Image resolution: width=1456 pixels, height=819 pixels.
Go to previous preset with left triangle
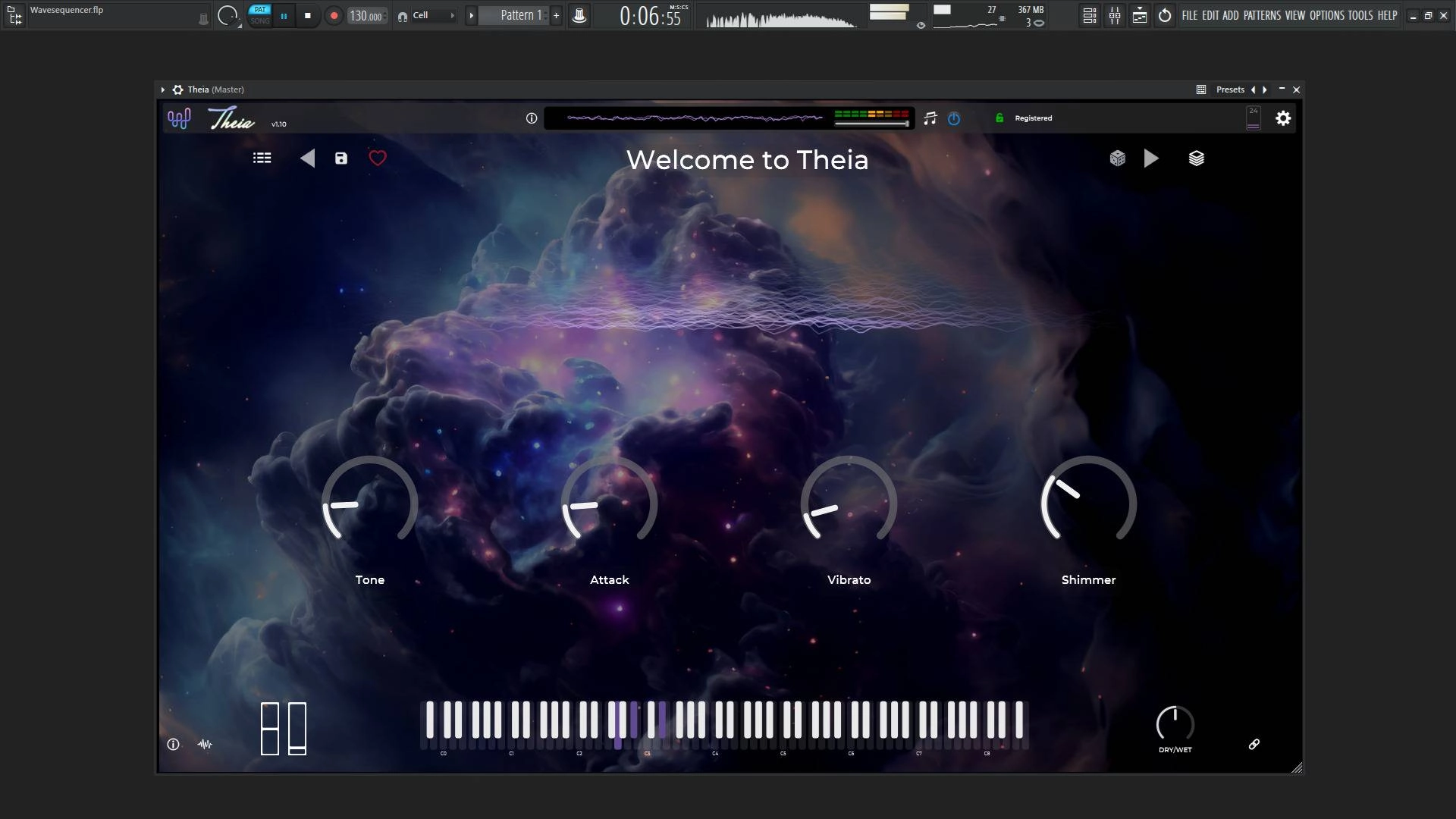(307, 158)
